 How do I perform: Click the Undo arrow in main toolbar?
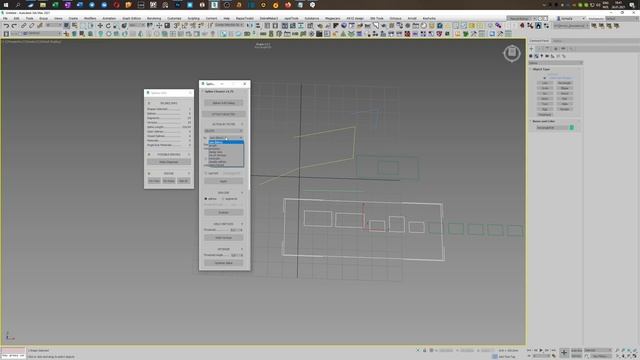(6, 26)
